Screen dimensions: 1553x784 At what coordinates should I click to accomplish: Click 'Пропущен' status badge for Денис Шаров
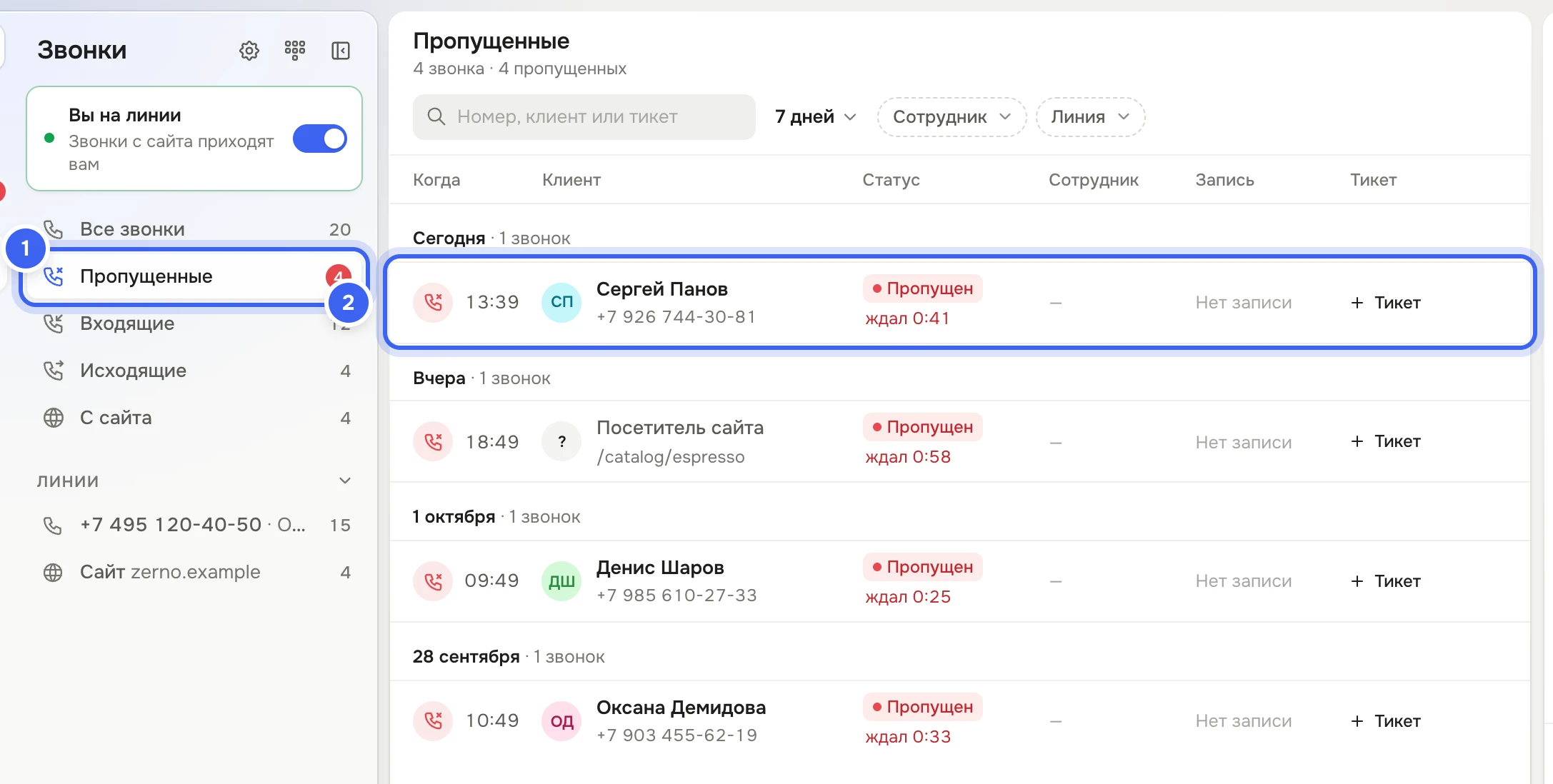[x=923, y=567]
